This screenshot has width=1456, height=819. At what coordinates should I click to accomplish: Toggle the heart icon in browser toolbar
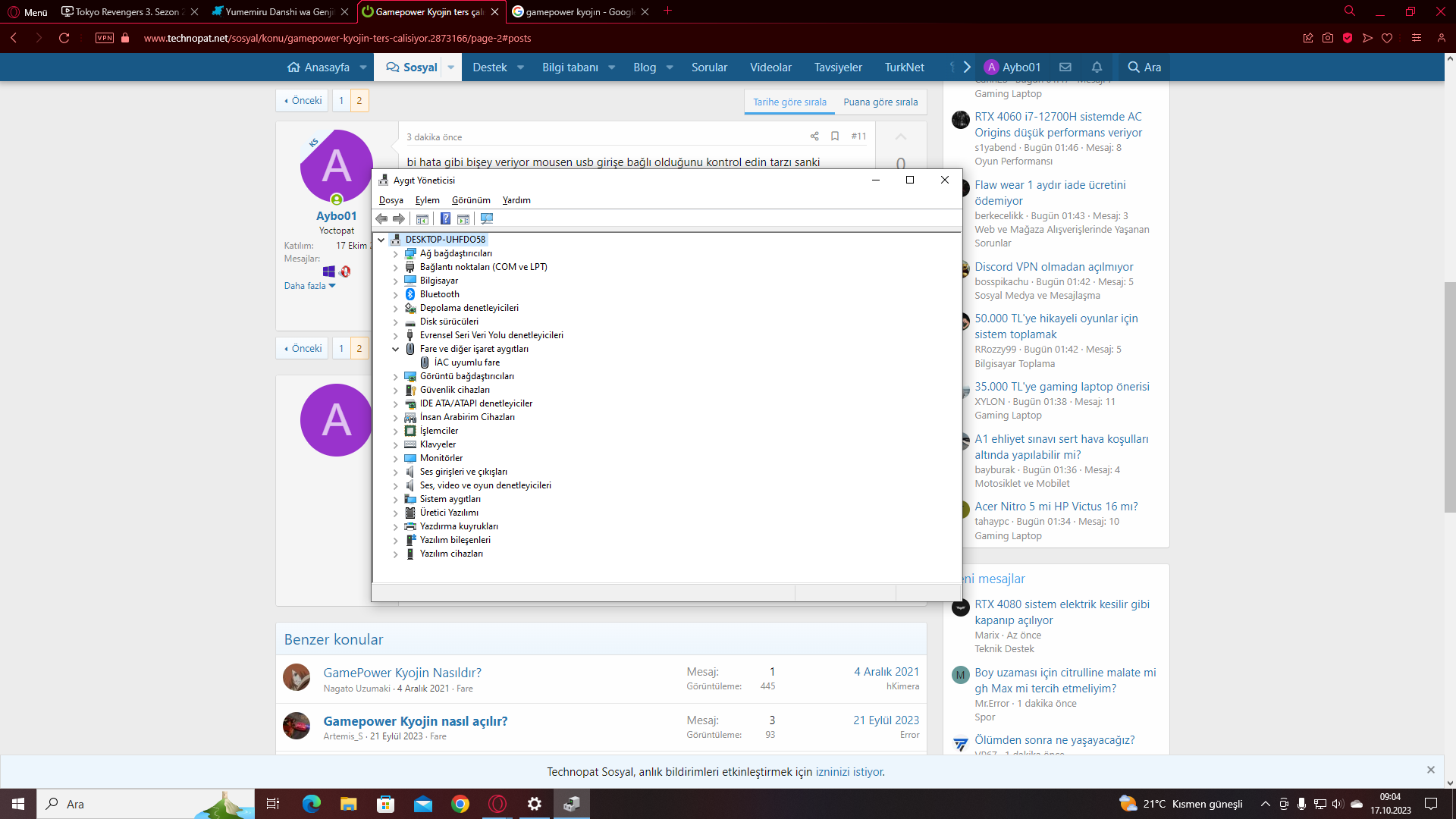pyautogui.click(x=1389, y=38)
